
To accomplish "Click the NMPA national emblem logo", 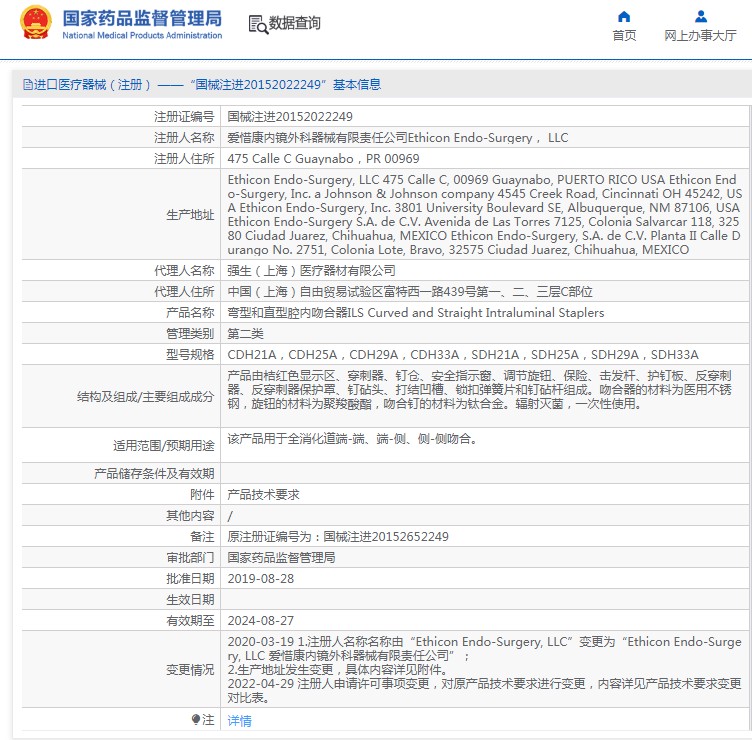I will [x=35, y=22].
